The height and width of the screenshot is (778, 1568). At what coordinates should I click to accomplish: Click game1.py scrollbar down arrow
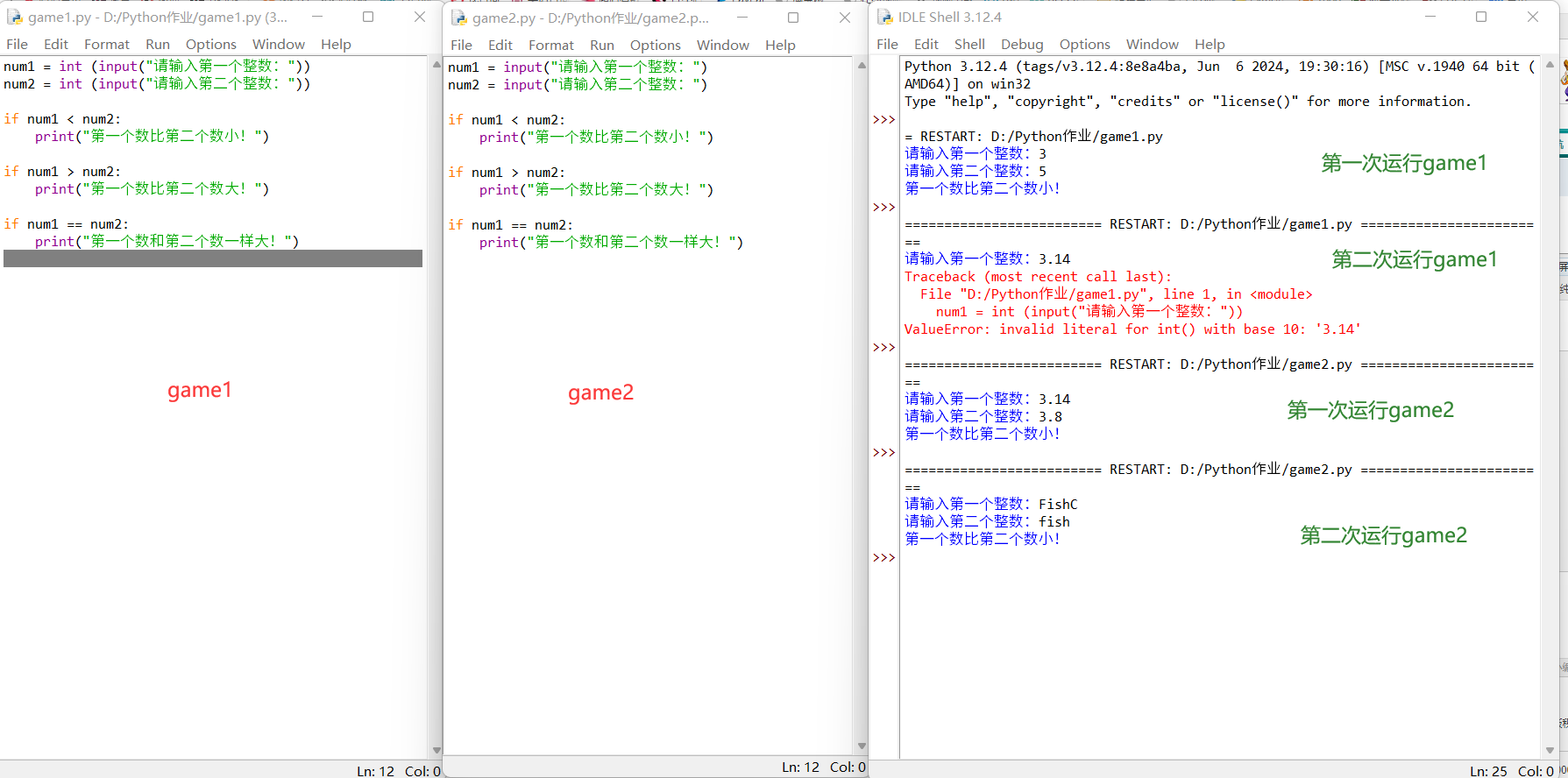[436, 750]
